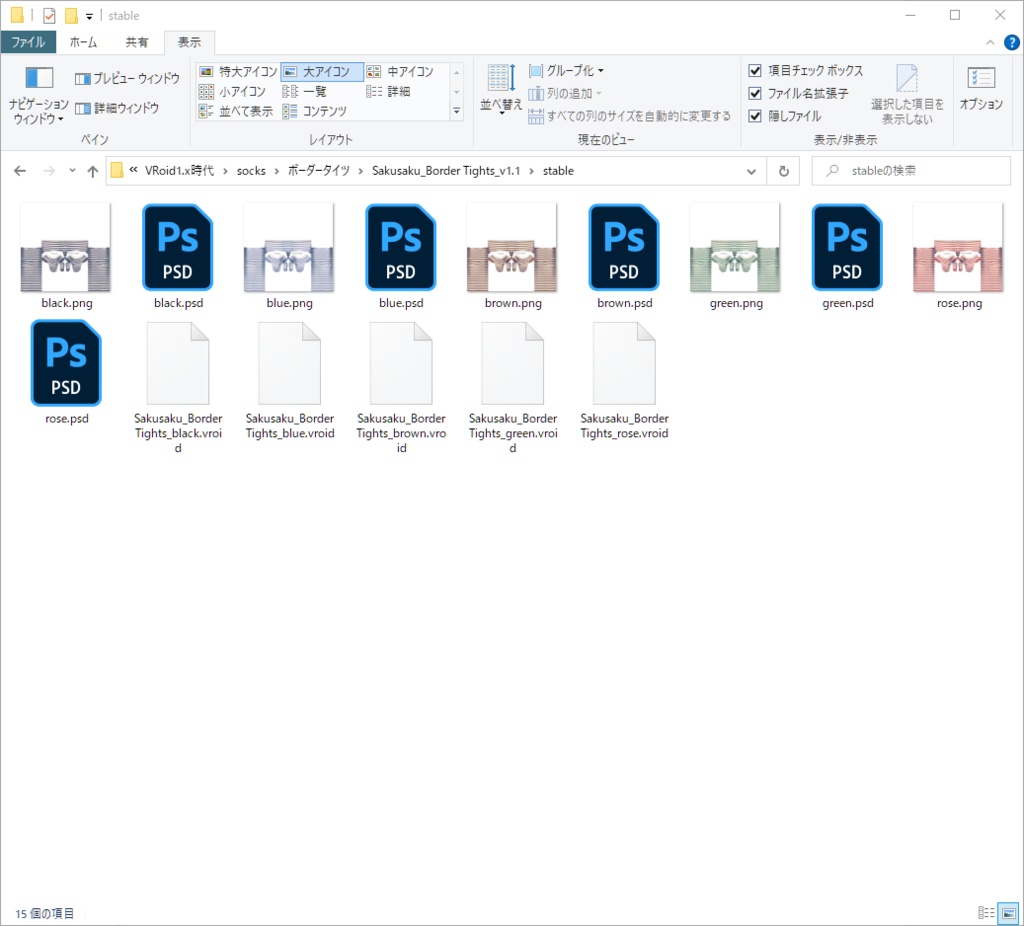The width and height of the screenshot is (1024, 926).
Task: Select the black.png thumbnail
Action: click(x=66, y=247)
